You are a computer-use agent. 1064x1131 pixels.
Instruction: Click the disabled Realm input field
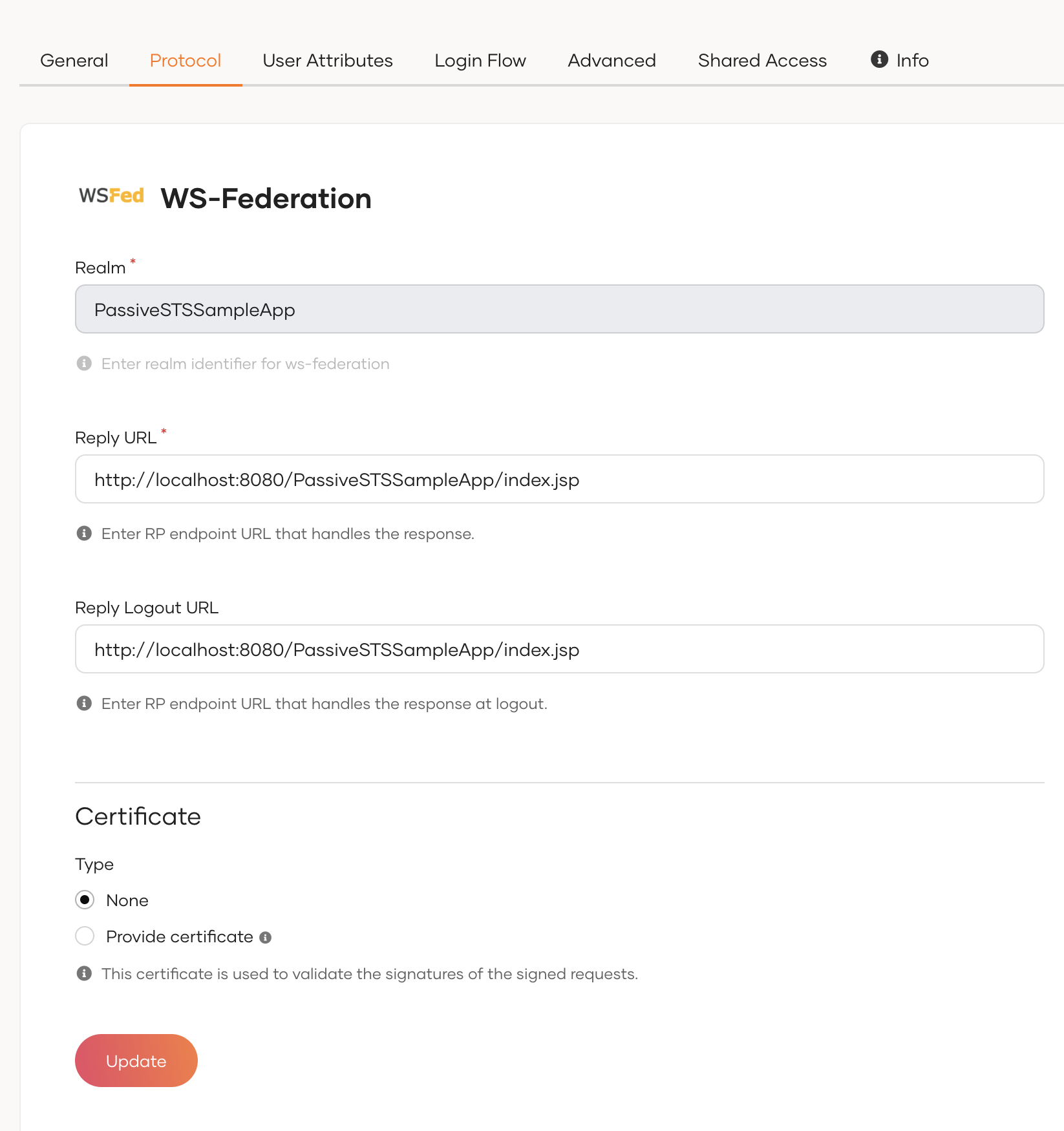(559, 310)
